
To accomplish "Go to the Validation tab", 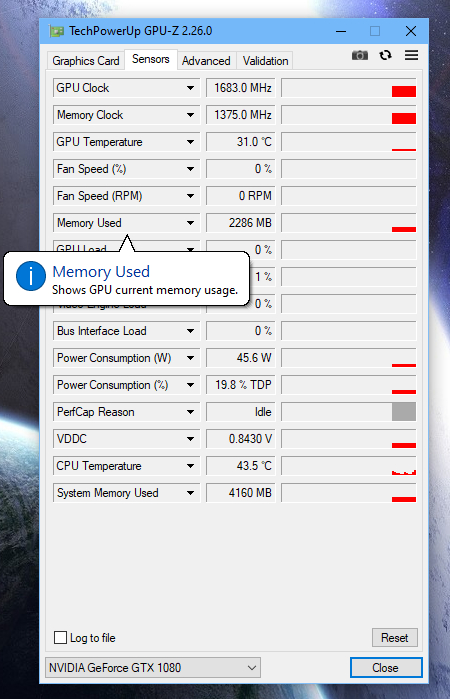I will pos(265,61).
